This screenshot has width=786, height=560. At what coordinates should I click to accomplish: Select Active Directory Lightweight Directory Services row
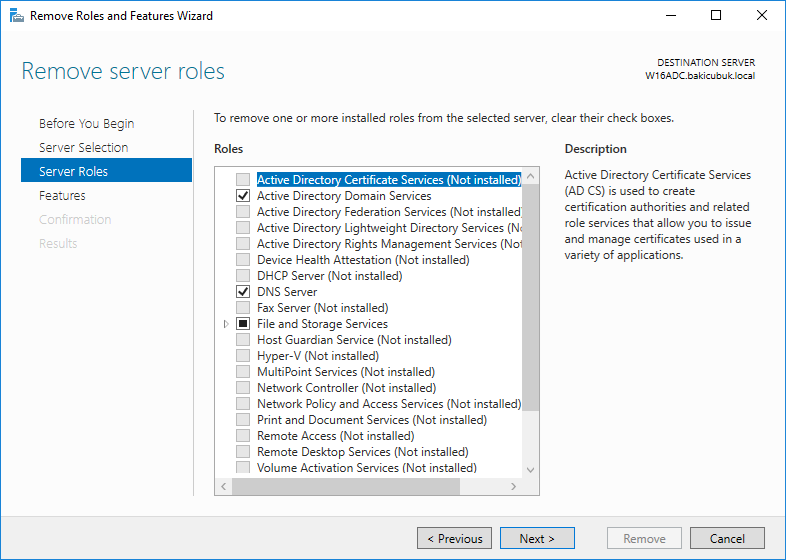(x=389, y=228)
